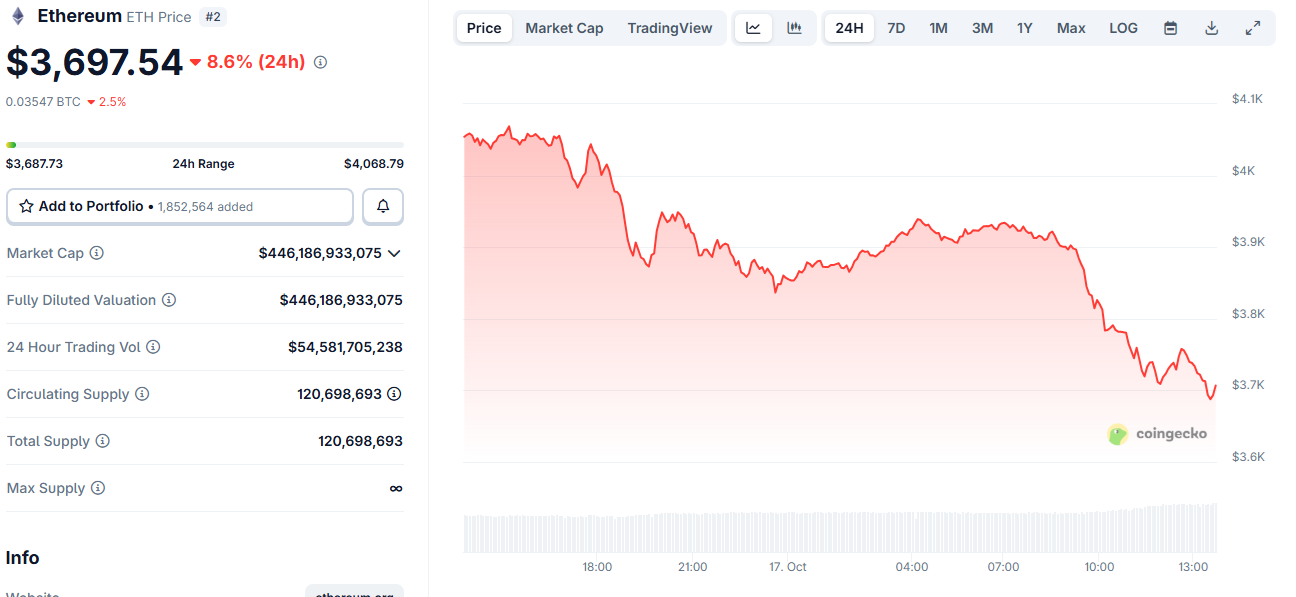Viewport: 1296px width, 597px height.
Task: Click info icon beside circulating supply value
Action: [395, 394]
